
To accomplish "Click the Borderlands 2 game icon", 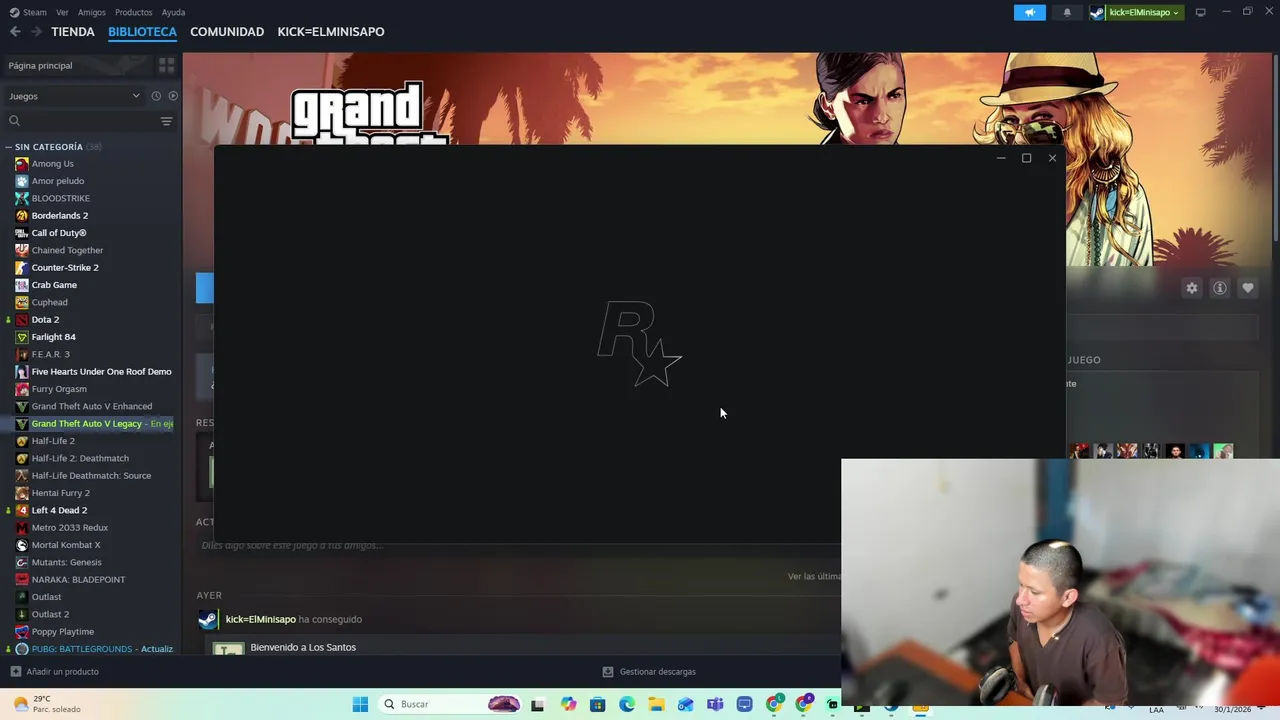I will [x=22, y=216].
